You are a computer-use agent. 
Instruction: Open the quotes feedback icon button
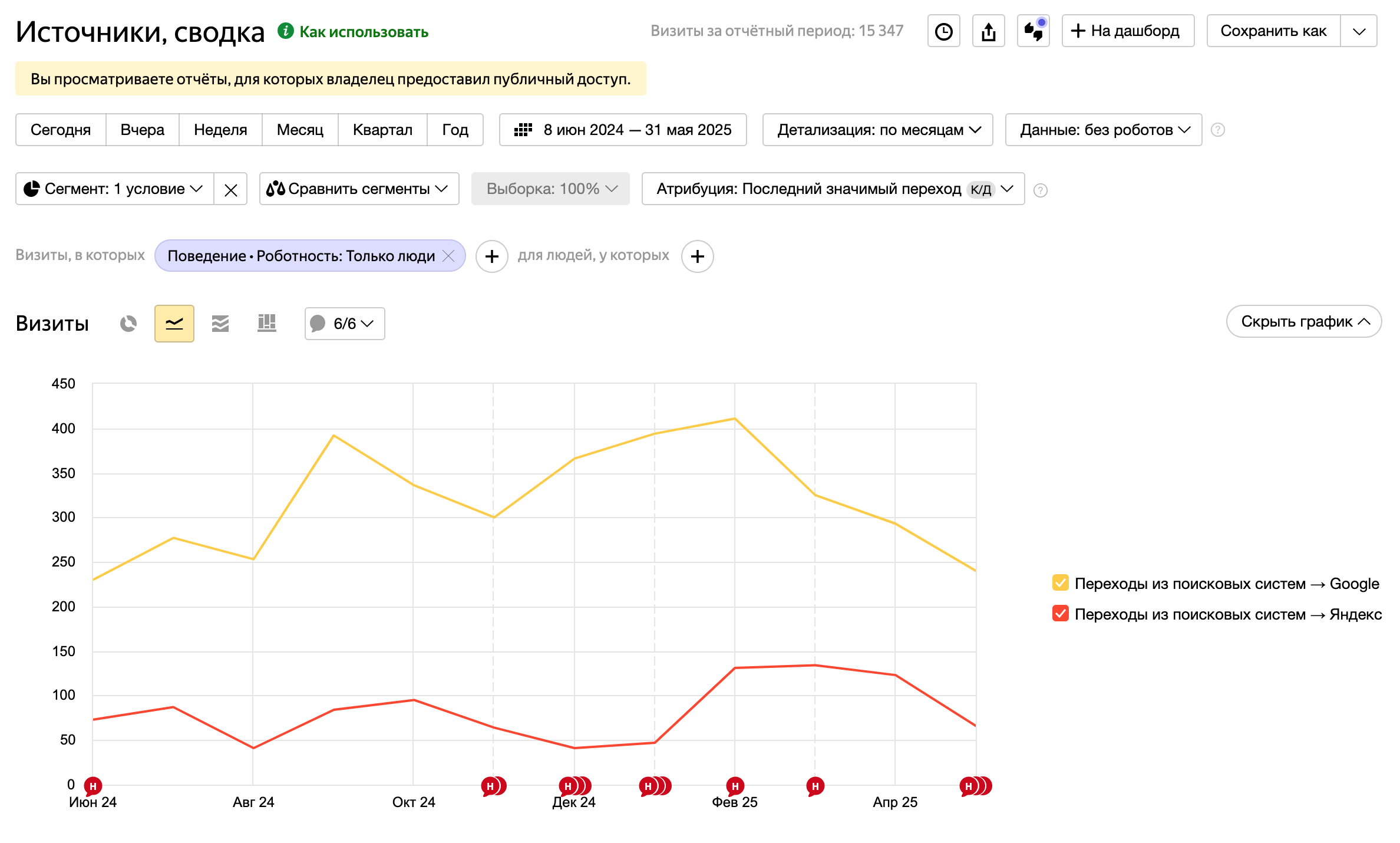pyautogui.click(x=1033, y=31)
